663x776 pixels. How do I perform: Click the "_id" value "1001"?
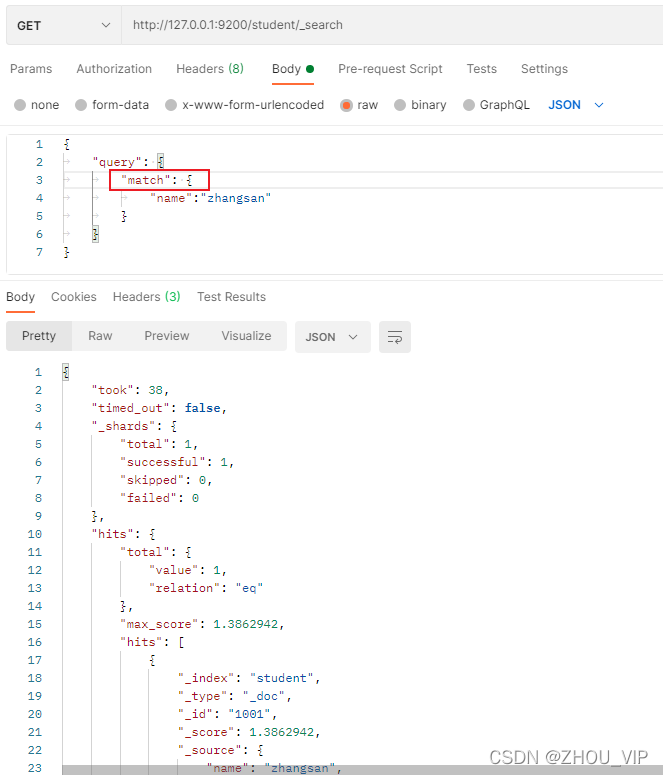pyautogui.click(x=249, y=714)
